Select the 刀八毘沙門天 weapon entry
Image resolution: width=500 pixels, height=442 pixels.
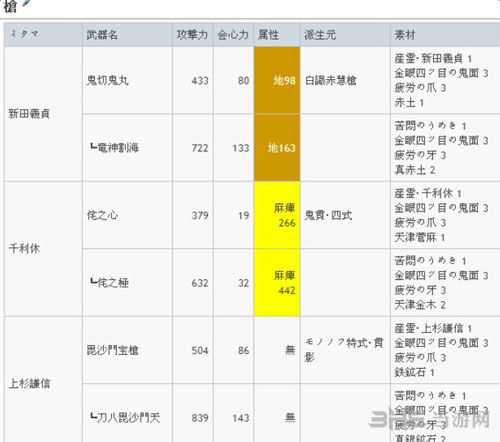[125, 418]
